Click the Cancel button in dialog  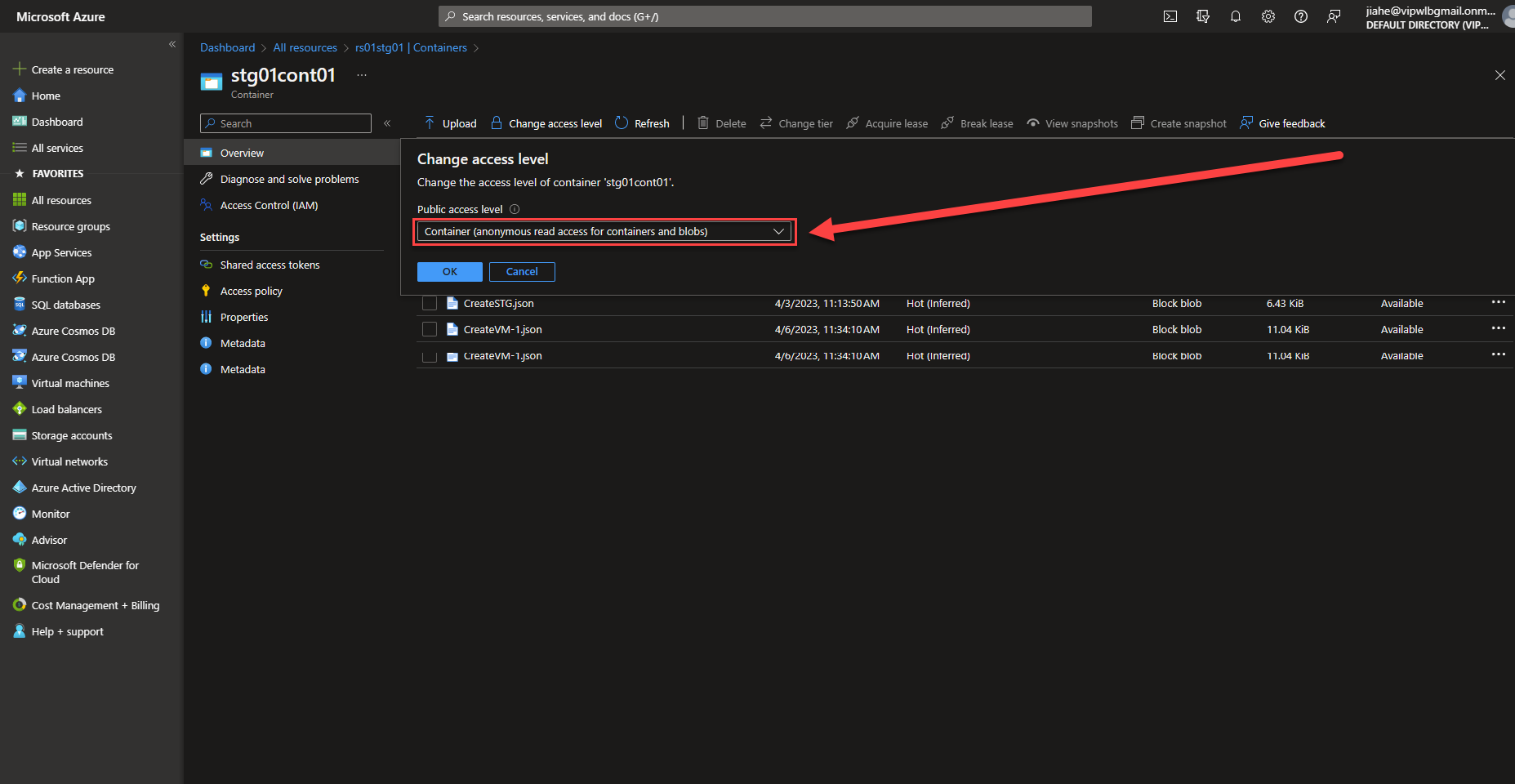(522, 272)
